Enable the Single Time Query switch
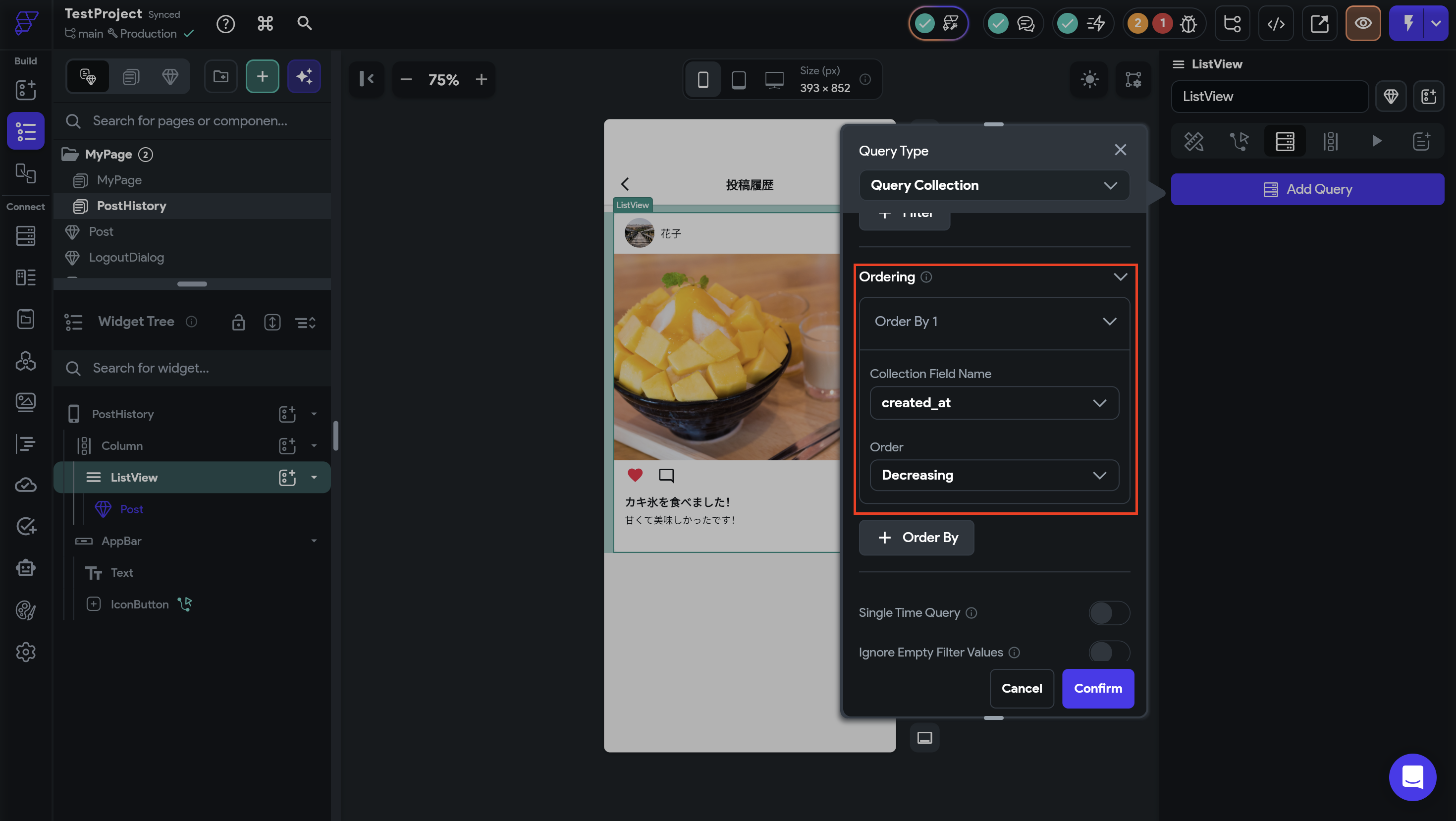The width and height of the screenshot is (1456, 821). 1108,613
